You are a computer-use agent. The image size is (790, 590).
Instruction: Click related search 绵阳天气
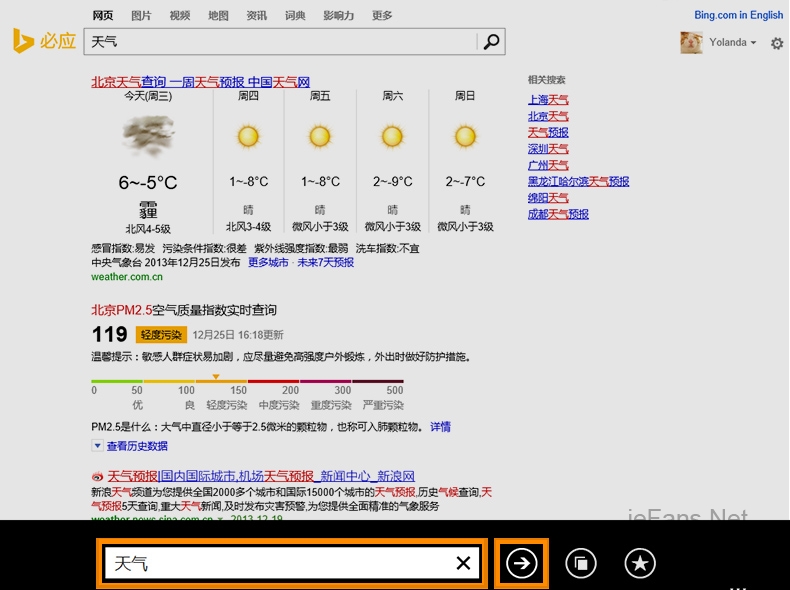548,198
